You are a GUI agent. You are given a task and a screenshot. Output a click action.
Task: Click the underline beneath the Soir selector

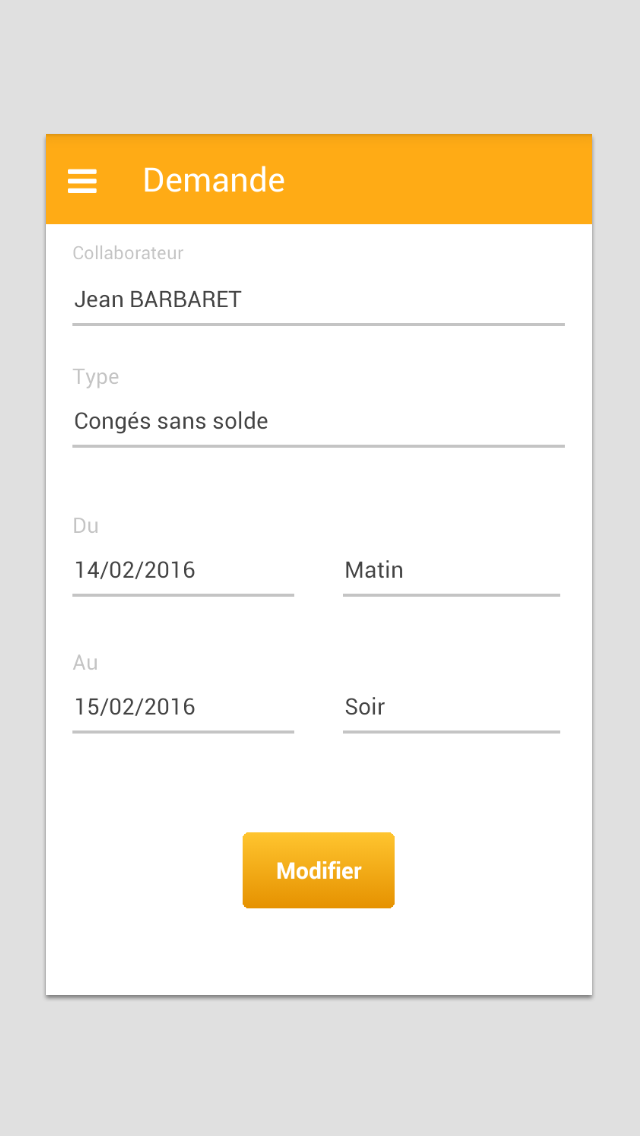(x=451, y=731)
